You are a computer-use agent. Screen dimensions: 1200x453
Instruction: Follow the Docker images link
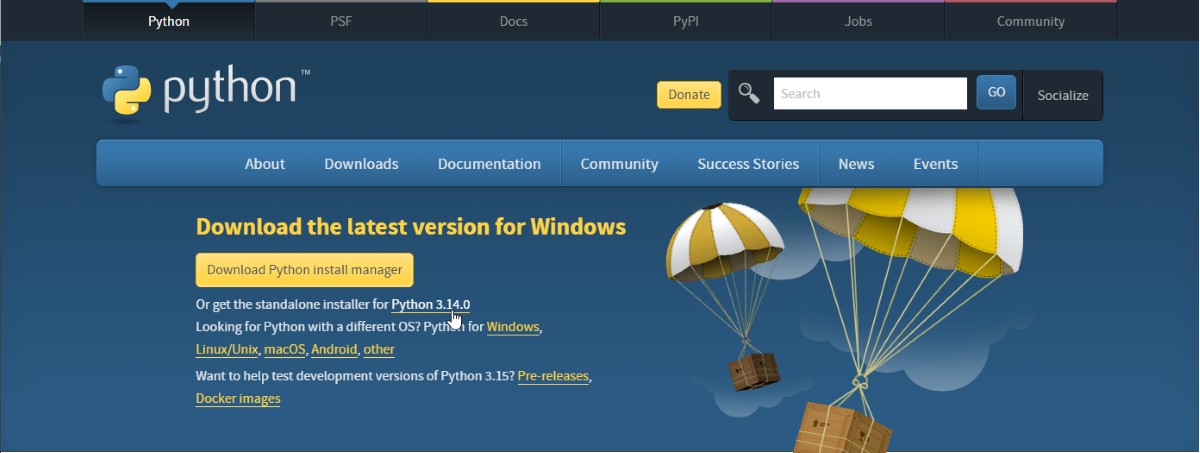[238, 399]
